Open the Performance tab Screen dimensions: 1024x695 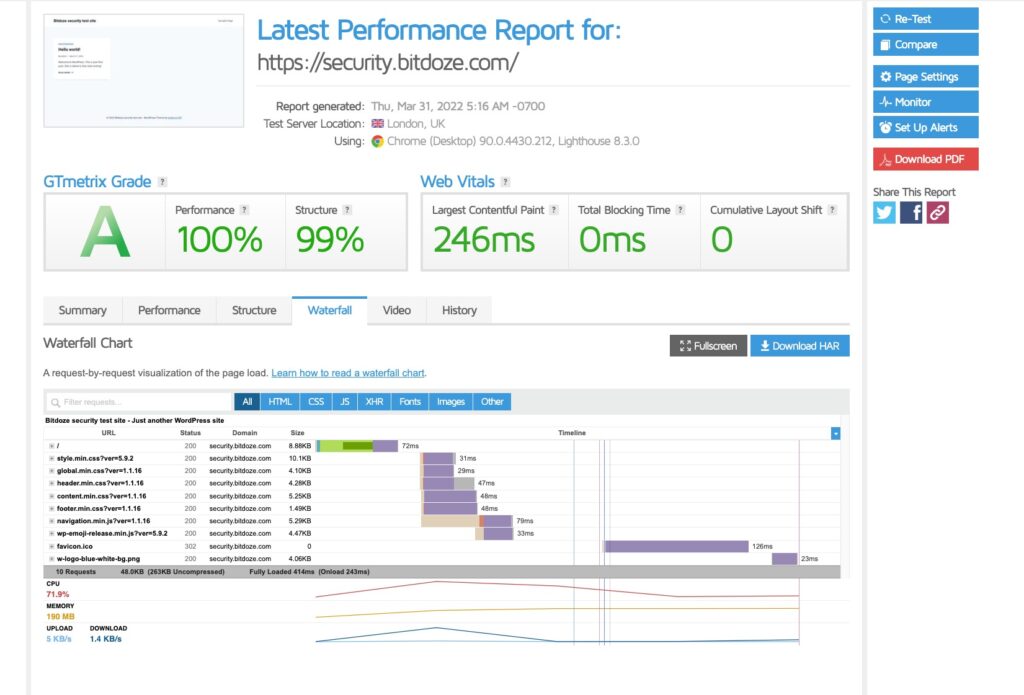click(x=169, y=310)
